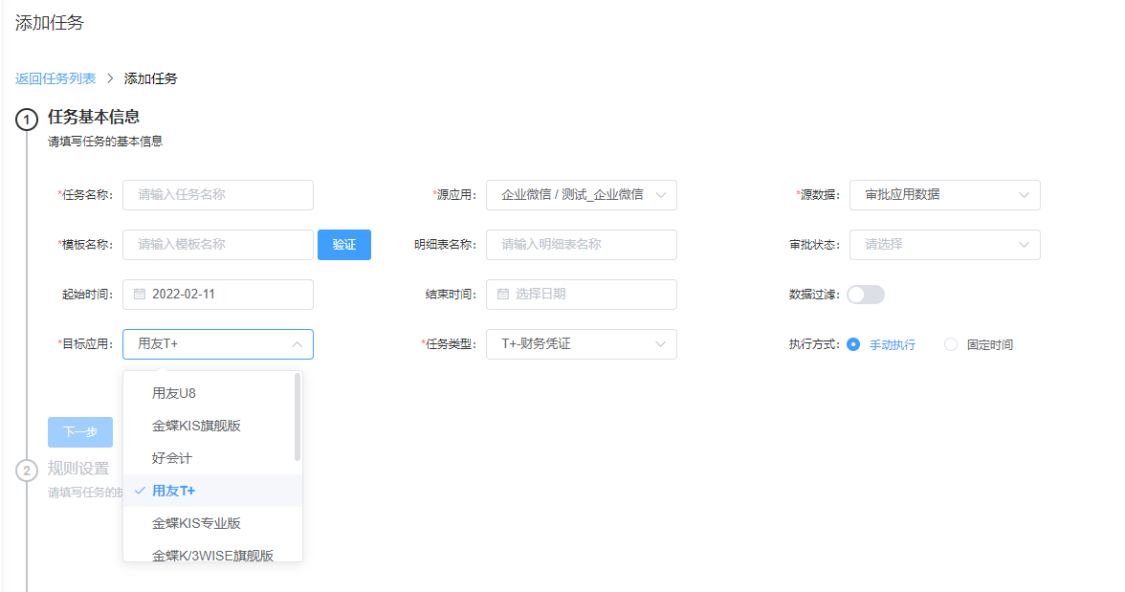Screen dimensions: 1125x592
Task: Click the chevron arrow in 审批状态 select
Action: 1024,245
